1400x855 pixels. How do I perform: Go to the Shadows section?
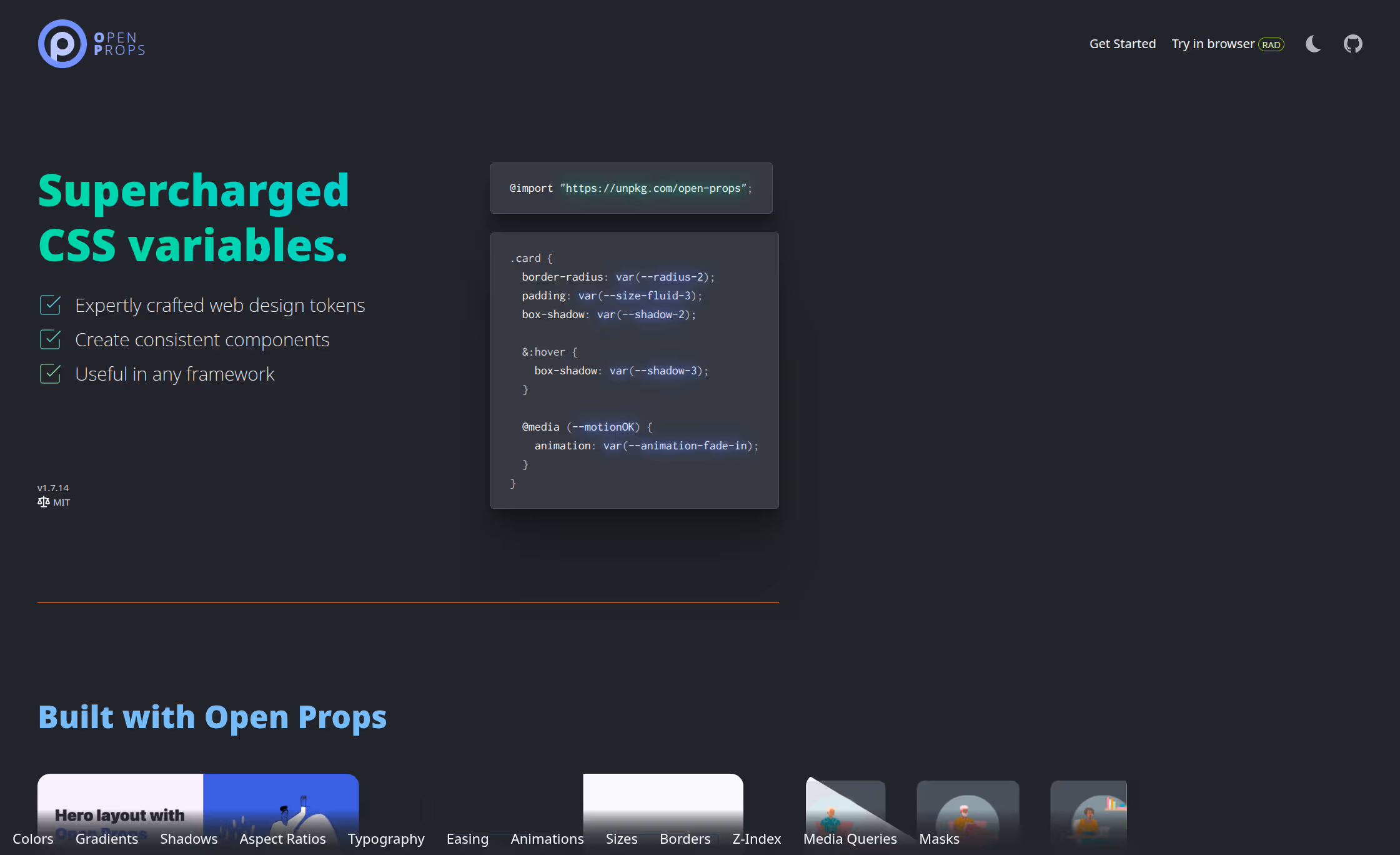point(189,839)
